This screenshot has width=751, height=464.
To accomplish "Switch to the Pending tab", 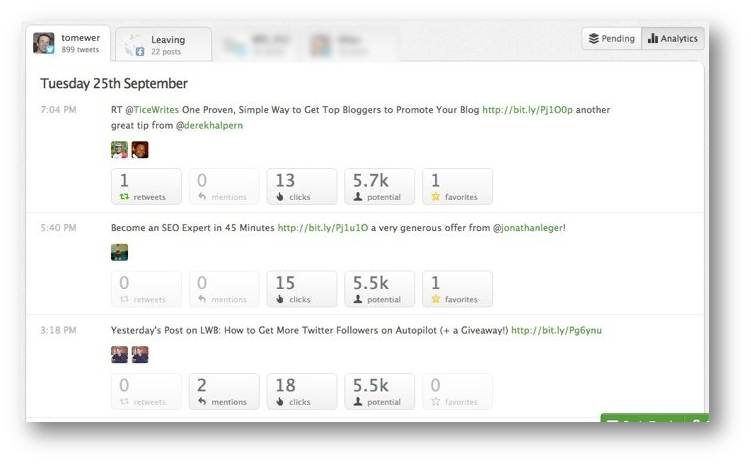I will [x=612, y=38].
